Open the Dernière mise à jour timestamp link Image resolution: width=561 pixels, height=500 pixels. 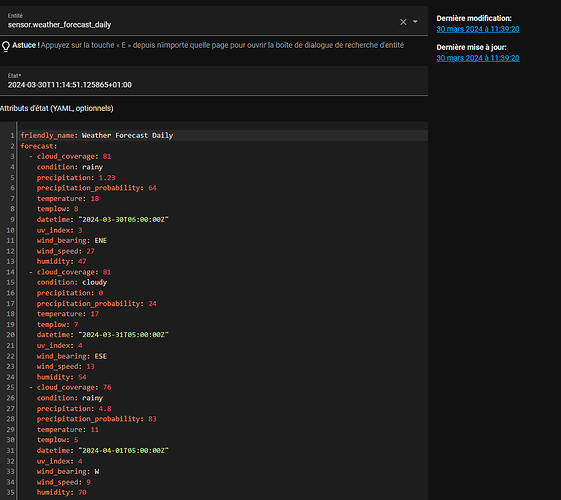pyautogui.click(x=478, y=58)
